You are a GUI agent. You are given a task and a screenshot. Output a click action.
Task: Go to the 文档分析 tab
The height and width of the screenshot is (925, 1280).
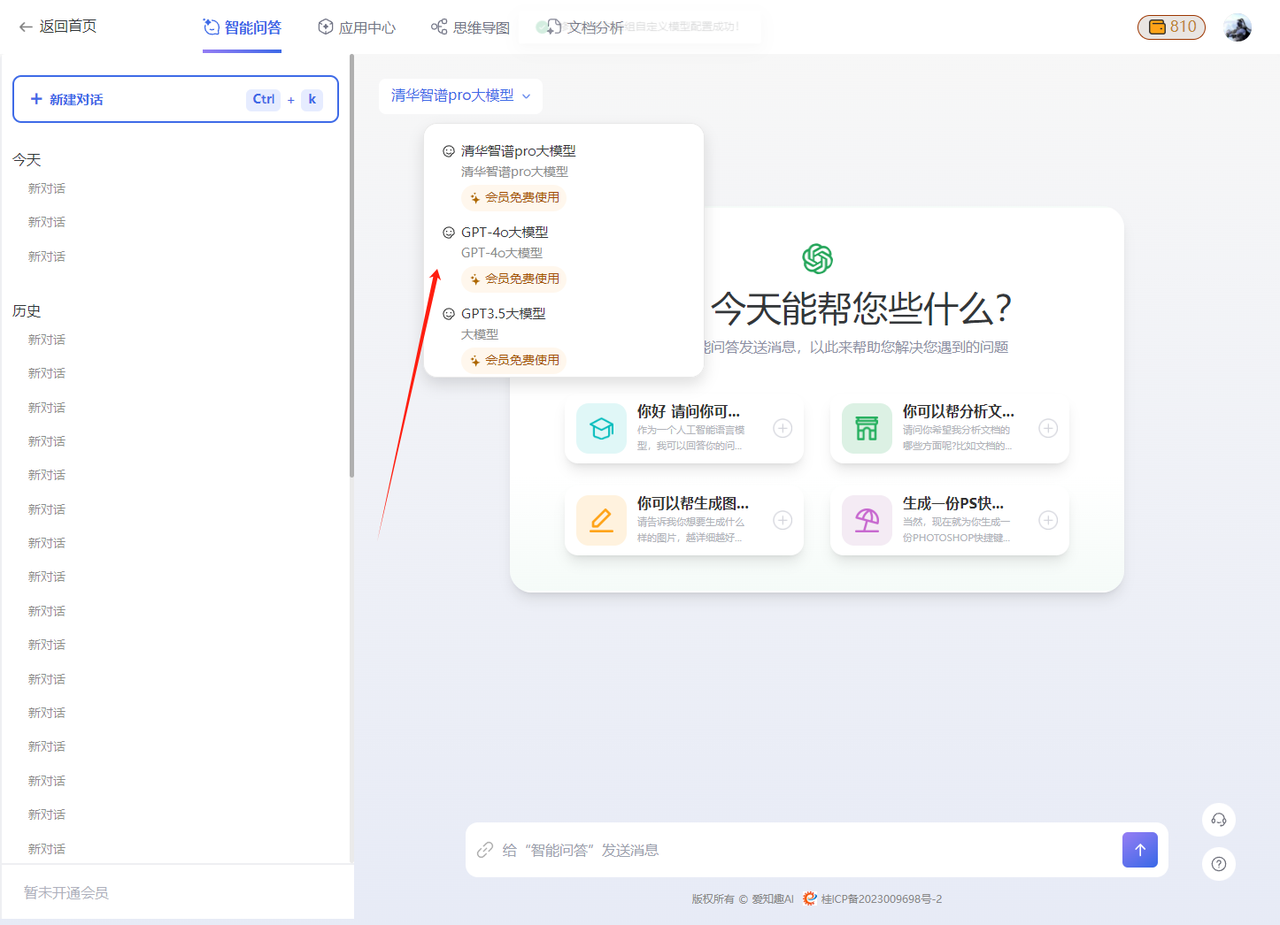click(585, 27)
